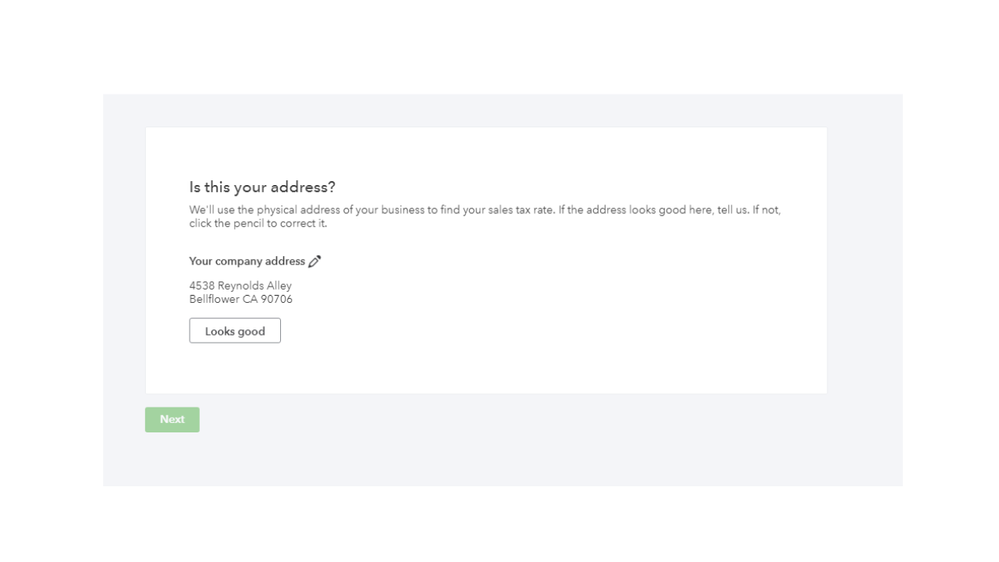
Task: Select the 'Is this your address?' heading
Action: [x=262, y=187]
